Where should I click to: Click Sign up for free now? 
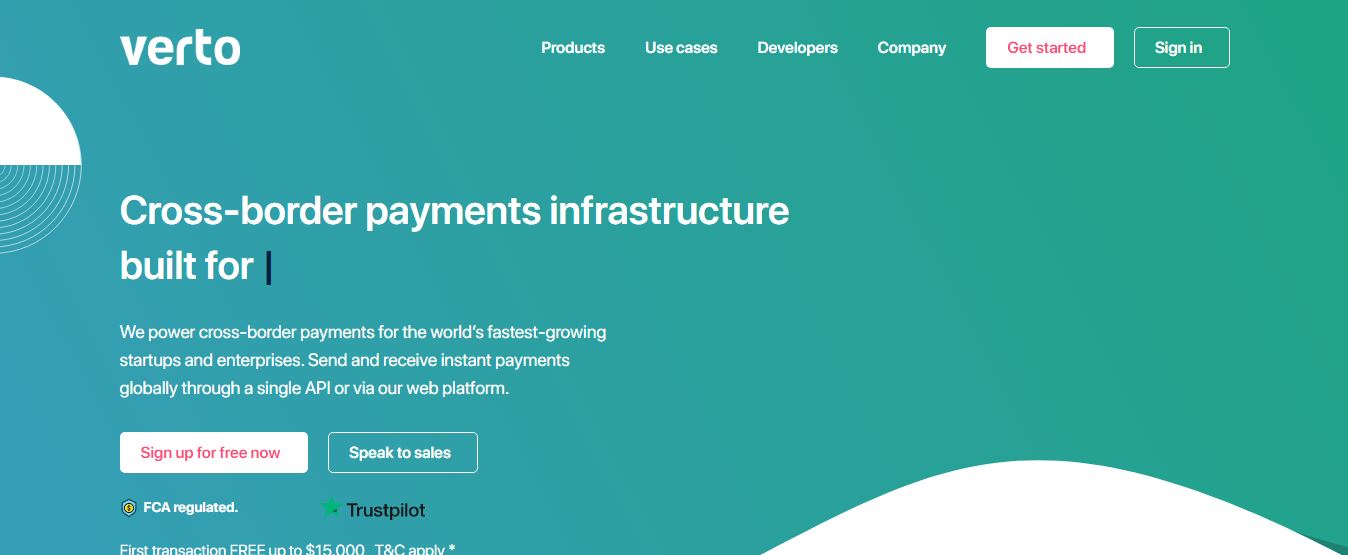[213, 452]
